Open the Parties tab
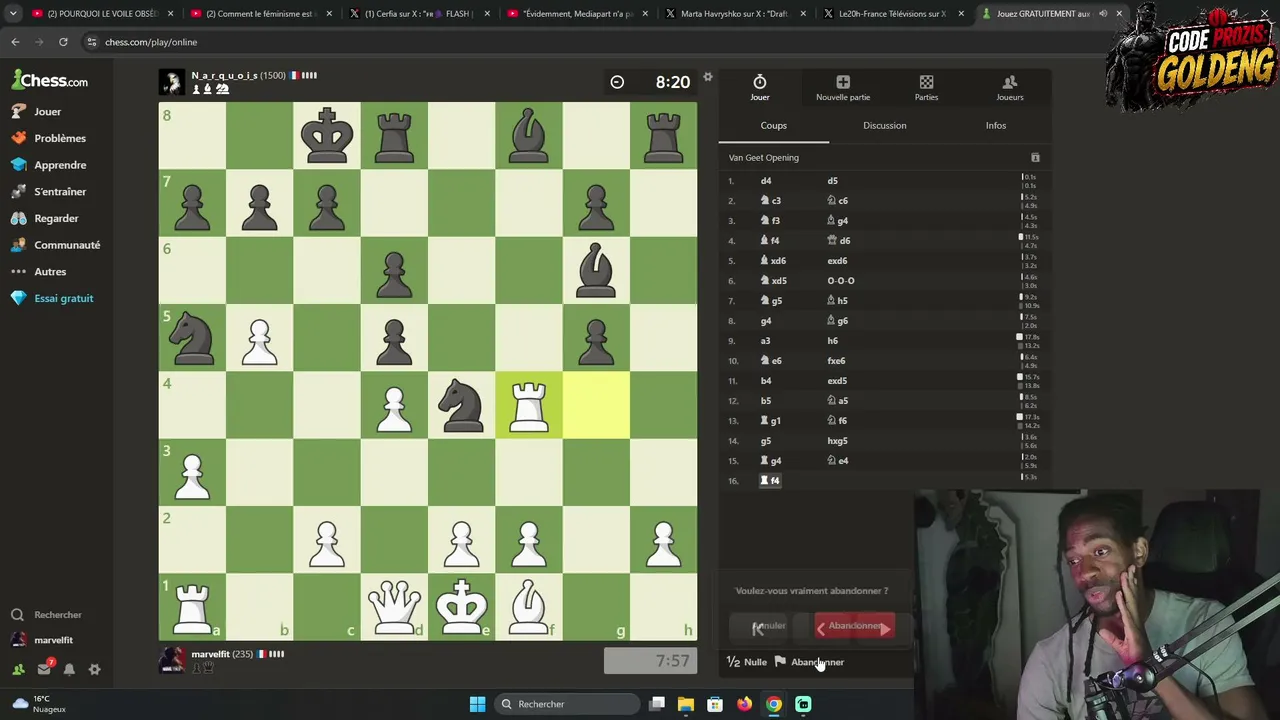 coord(926,87)
